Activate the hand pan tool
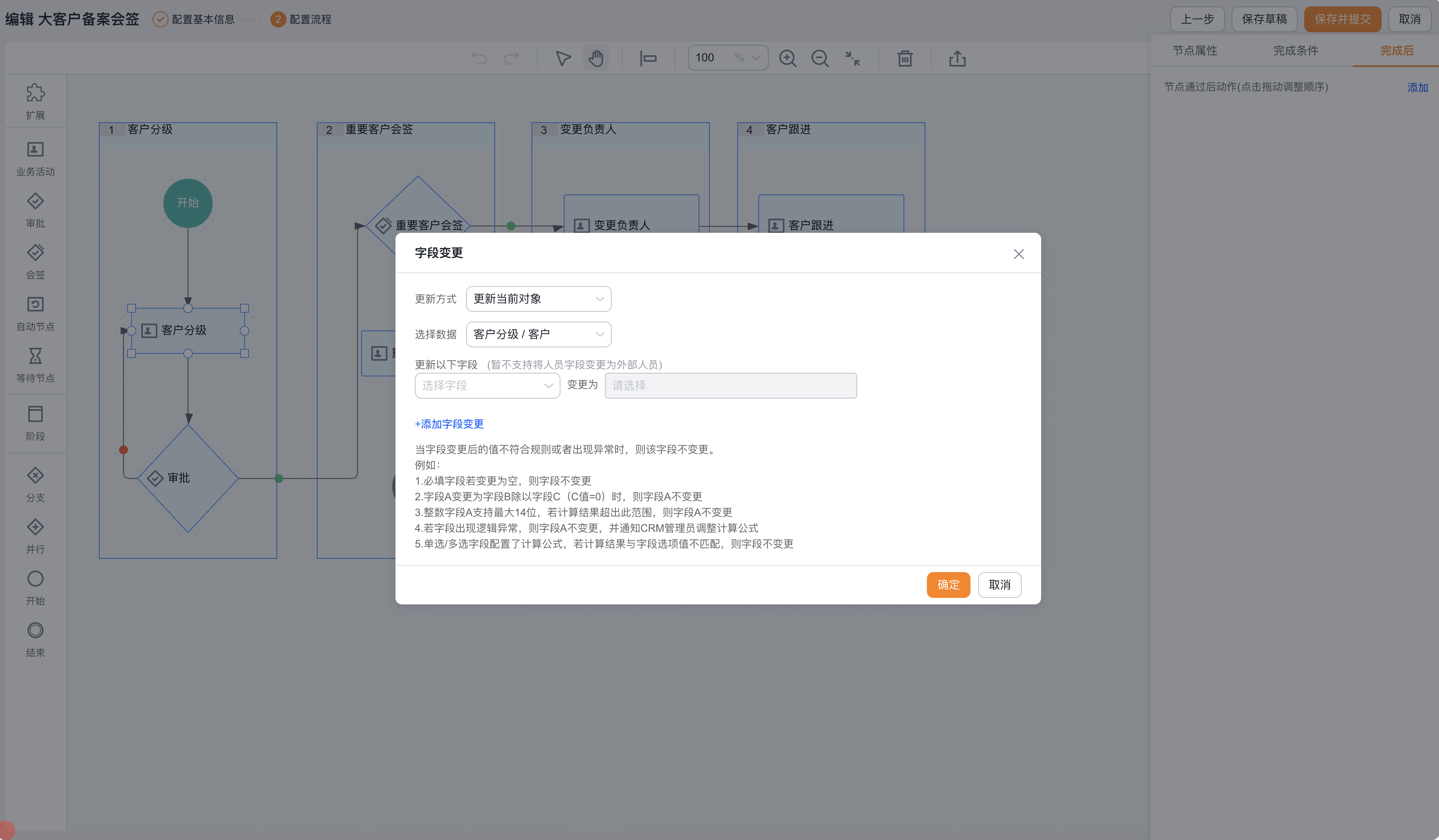Screen dimensions: 1439x840 pyautogui.click(x=596, y=58)
